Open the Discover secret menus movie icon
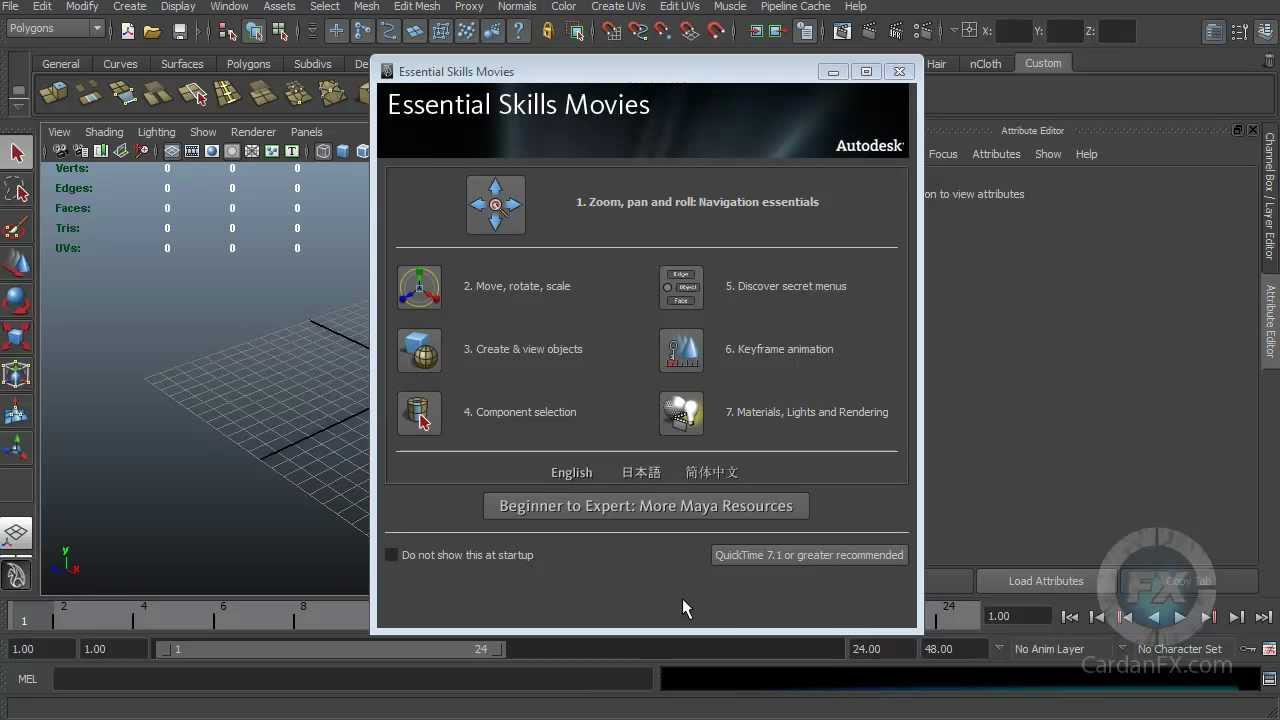This screenshot has height=720, width=1280. pos(681,287)
